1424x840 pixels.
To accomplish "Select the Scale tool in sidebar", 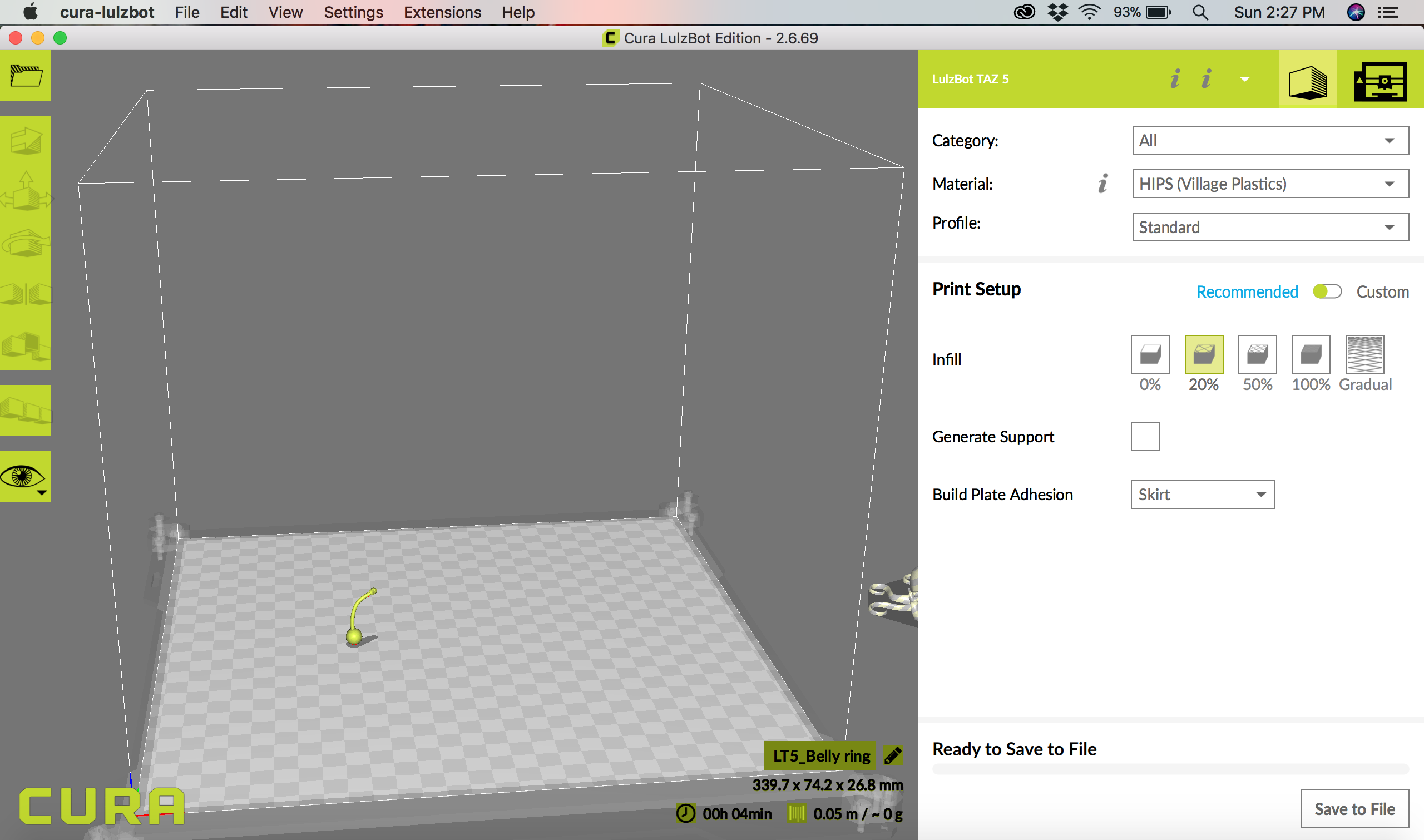I will 26,192.
